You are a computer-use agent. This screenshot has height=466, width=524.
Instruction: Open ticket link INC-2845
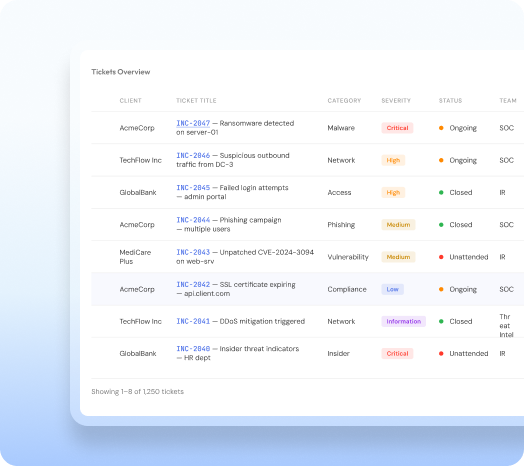point(193,188)
